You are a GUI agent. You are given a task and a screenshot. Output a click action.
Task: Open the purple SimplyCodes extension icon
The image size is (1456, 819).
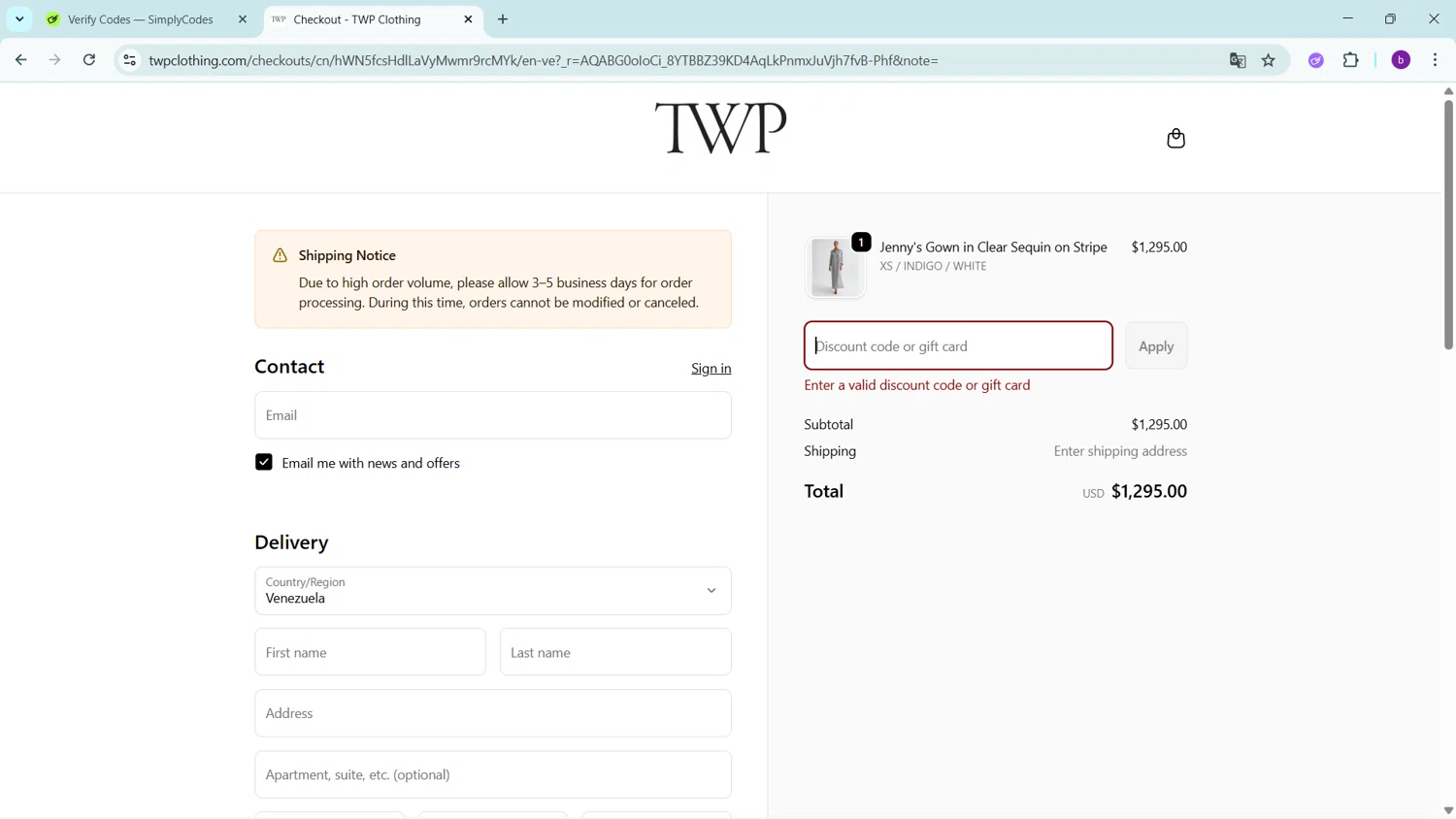[x=1316, y=60]
